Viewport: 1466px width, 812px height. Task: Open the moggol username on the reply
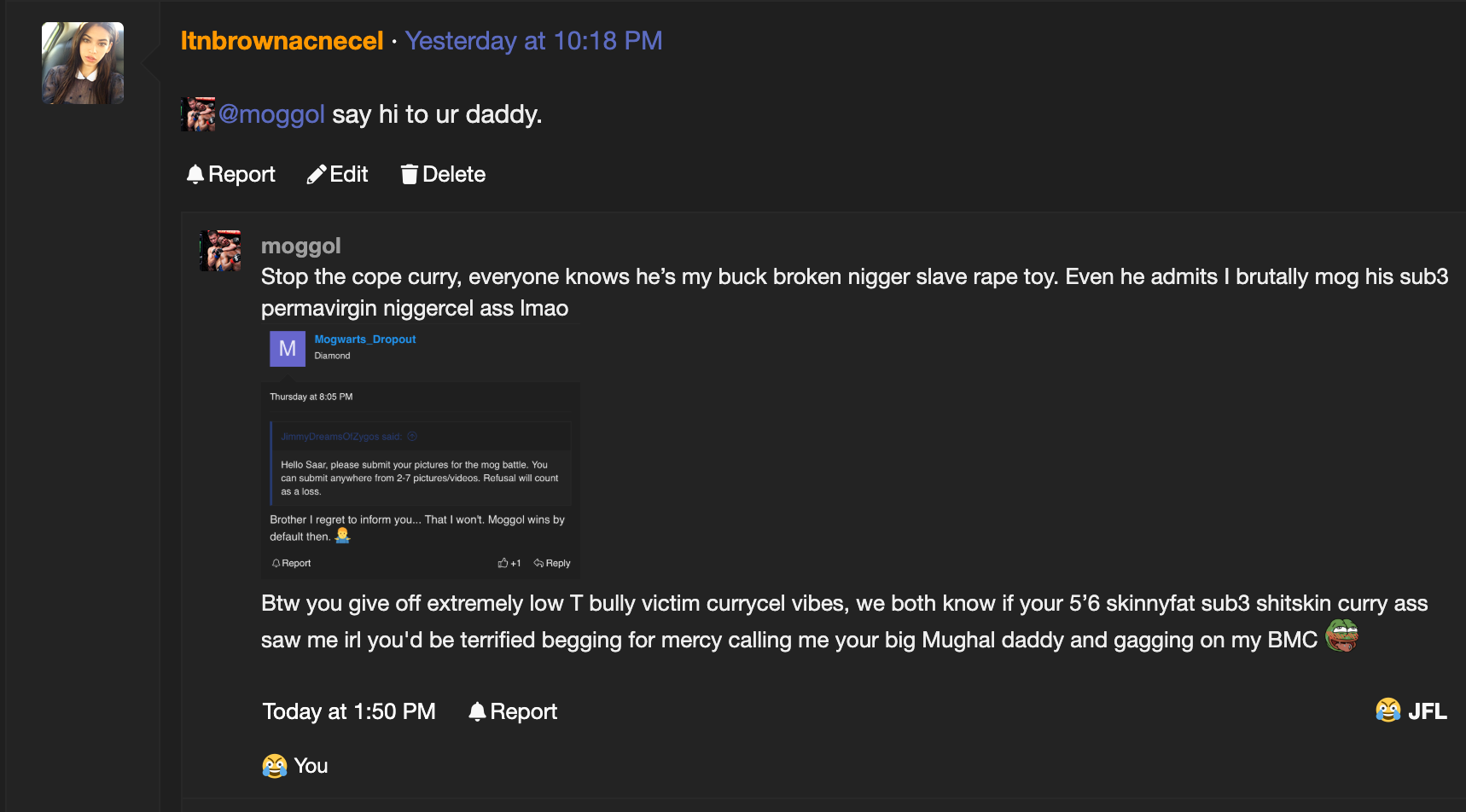[x=300, y=246]
